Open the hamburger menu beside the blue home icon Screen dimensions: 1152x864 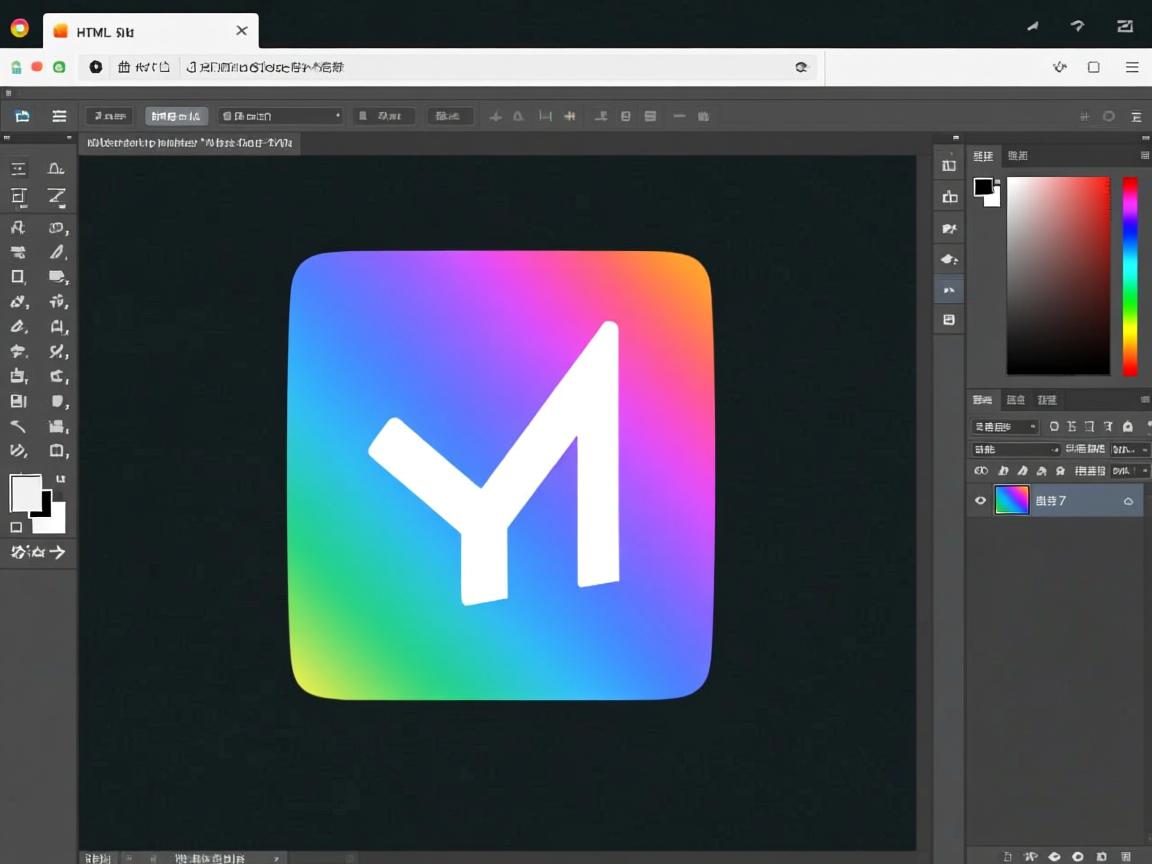59,116
